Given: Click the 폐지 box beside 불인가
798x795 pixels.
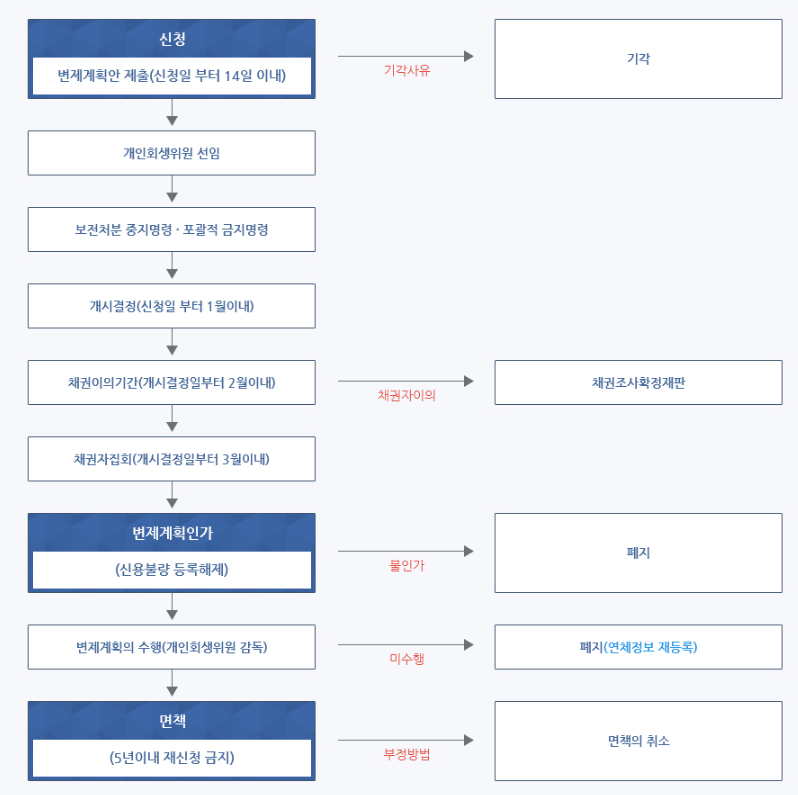Looking at the screenshot, I should click(638, 553).
